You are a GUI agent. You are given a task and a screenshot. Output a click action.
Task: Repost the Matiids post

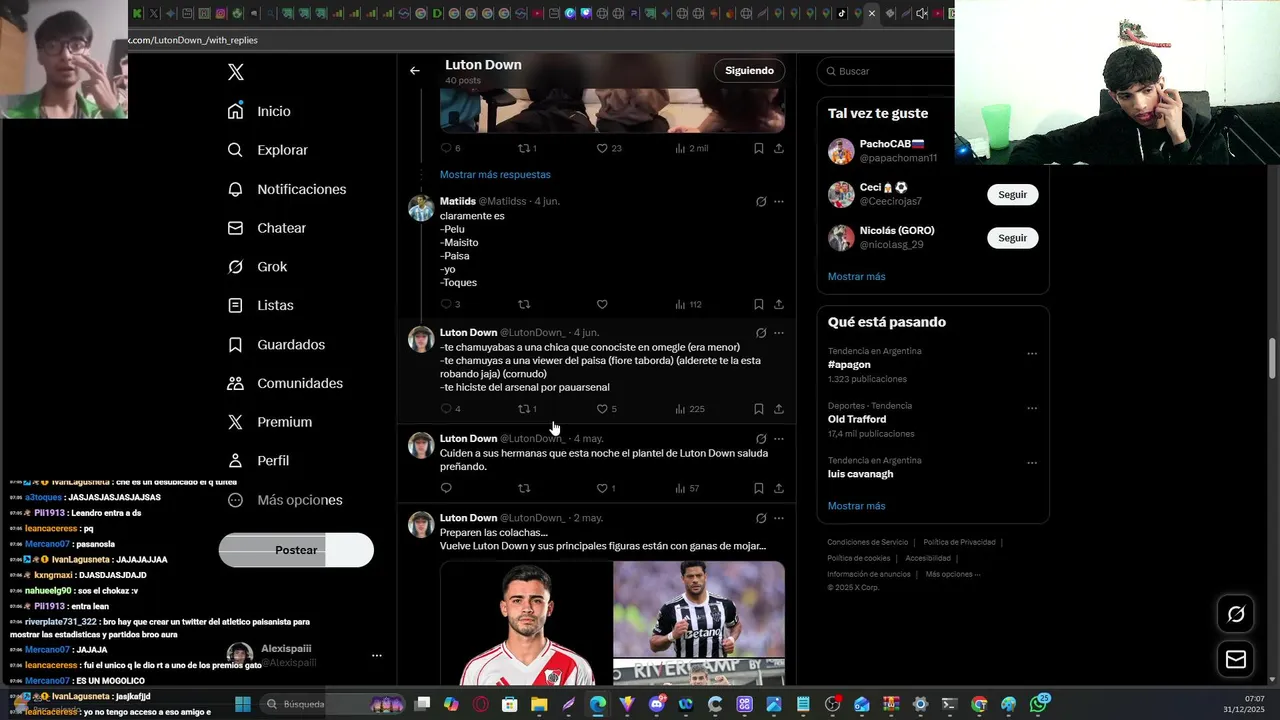[524, 304]
